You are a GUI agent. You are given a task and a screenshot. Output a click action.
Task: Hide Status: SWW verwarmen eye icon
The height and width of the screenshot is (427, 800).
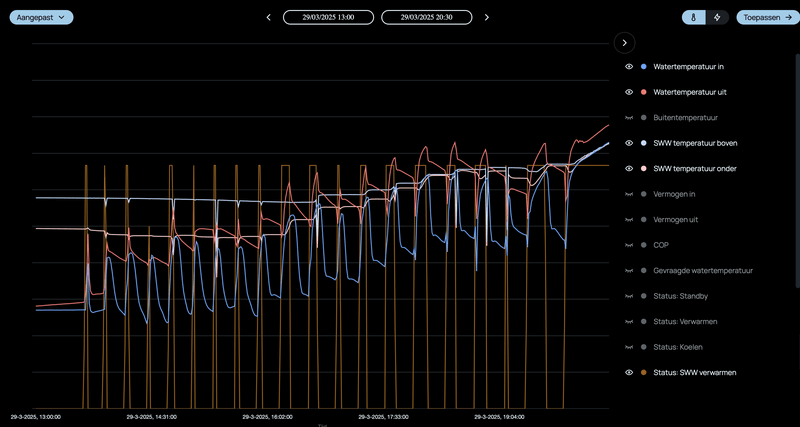point(629,373)
